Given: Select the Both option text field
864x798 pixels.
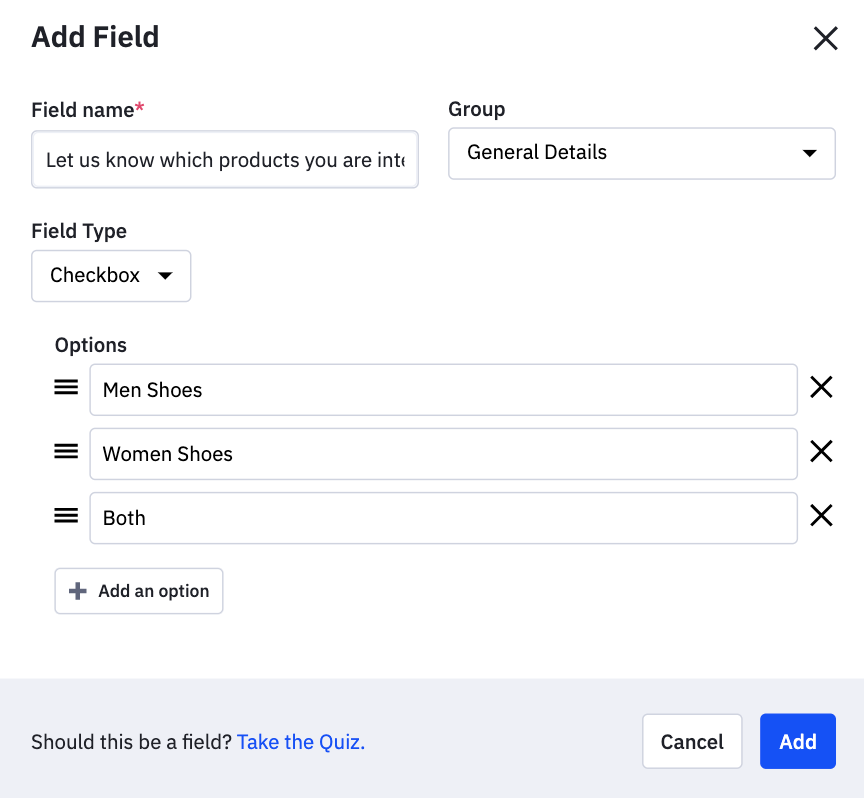Looking at the screenshot, I should point(443,517).
